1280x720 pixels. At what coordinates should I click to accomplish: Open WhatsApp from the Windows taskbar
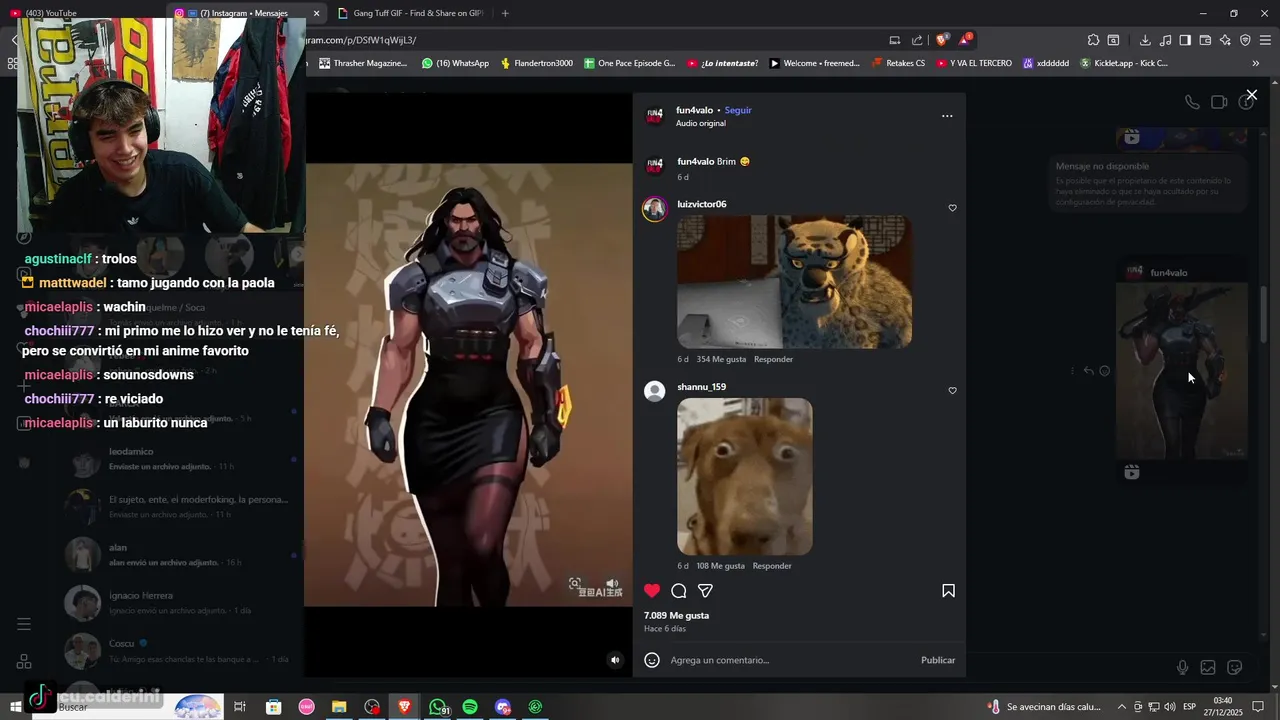click(438, 707)
